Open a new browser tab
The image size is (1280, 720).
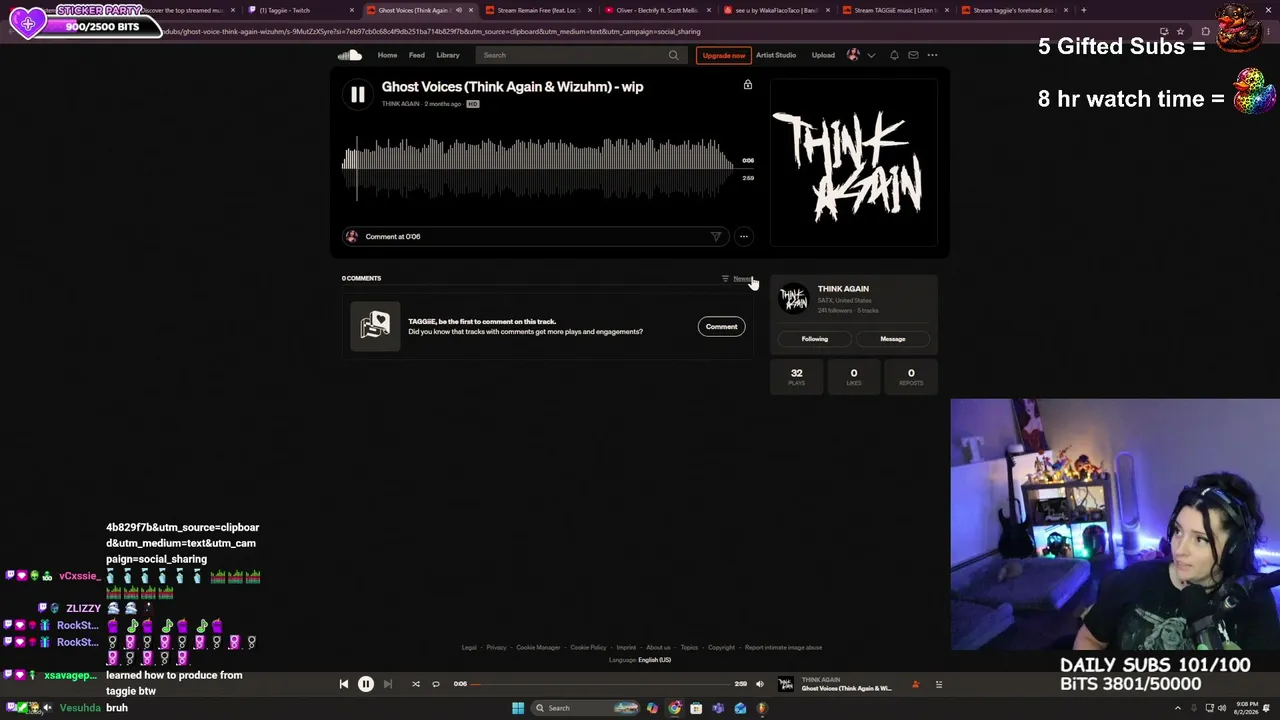point(1083,10)
